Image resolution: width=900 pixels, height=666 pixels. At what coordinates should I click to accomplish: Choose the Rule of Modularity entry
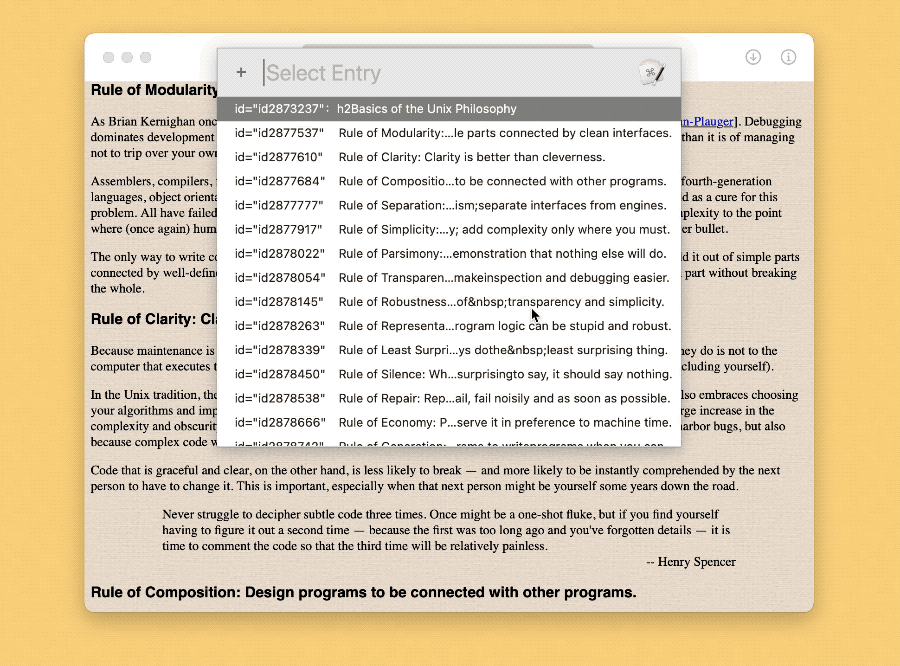[x=449, y=133]
